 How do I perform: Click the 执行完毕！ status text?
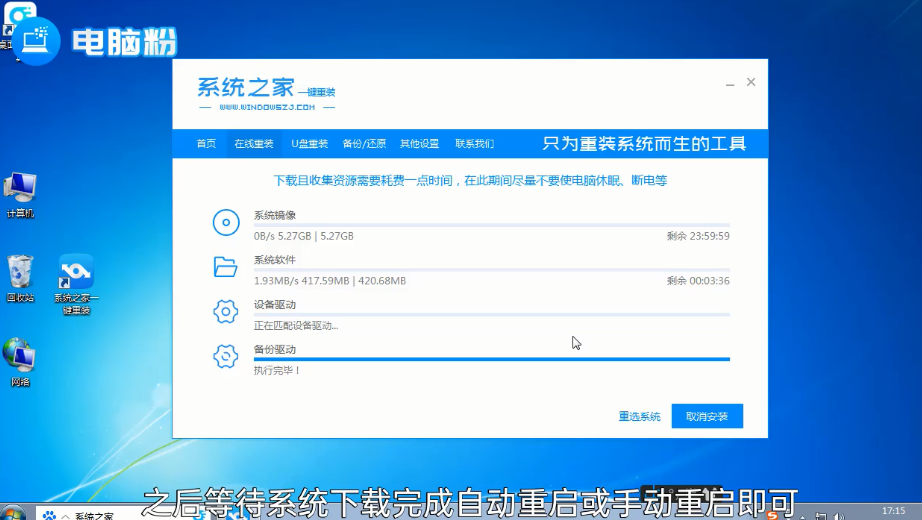click(x=277, y=371)
